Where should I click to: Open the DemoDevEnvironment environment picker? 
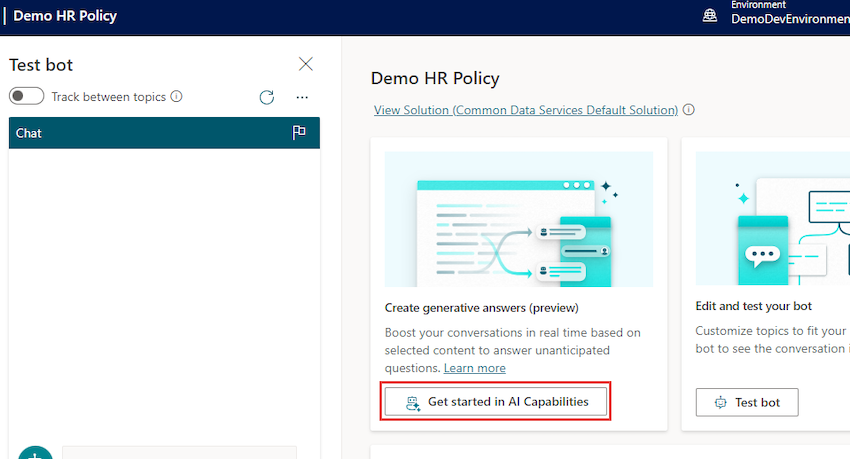click(790, 19)
